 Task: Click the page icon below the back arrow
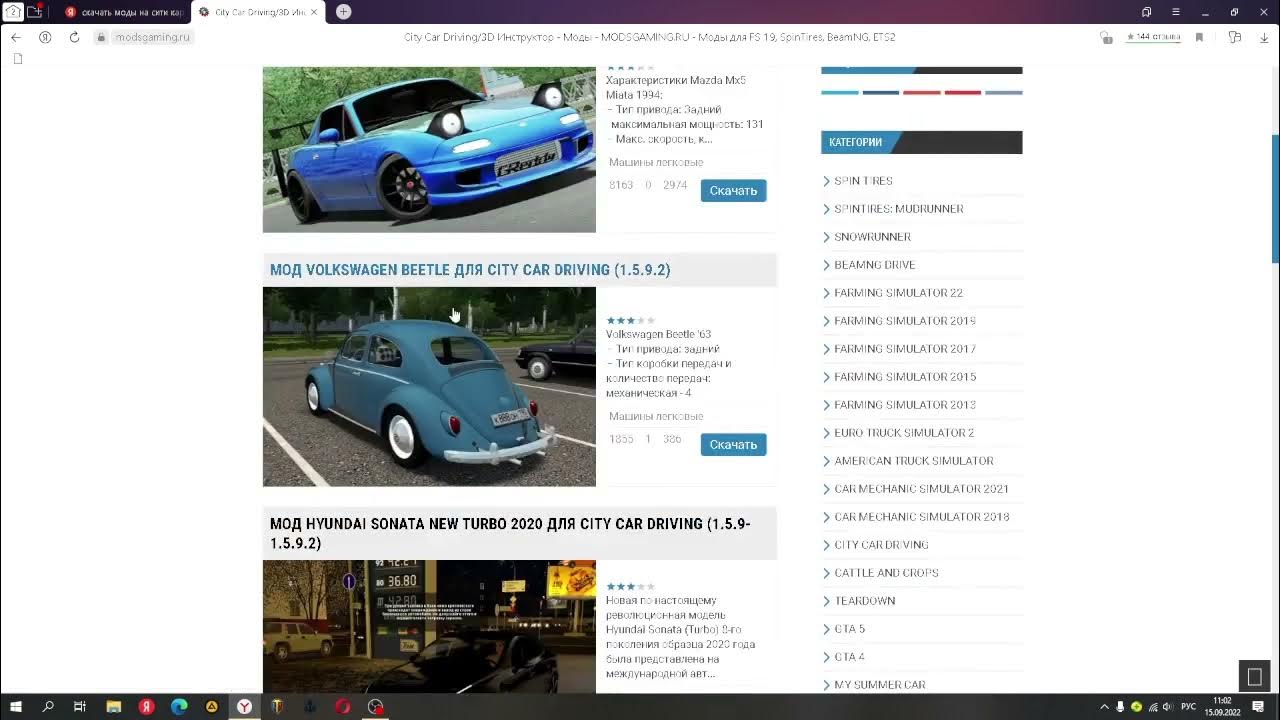(18, 59)
